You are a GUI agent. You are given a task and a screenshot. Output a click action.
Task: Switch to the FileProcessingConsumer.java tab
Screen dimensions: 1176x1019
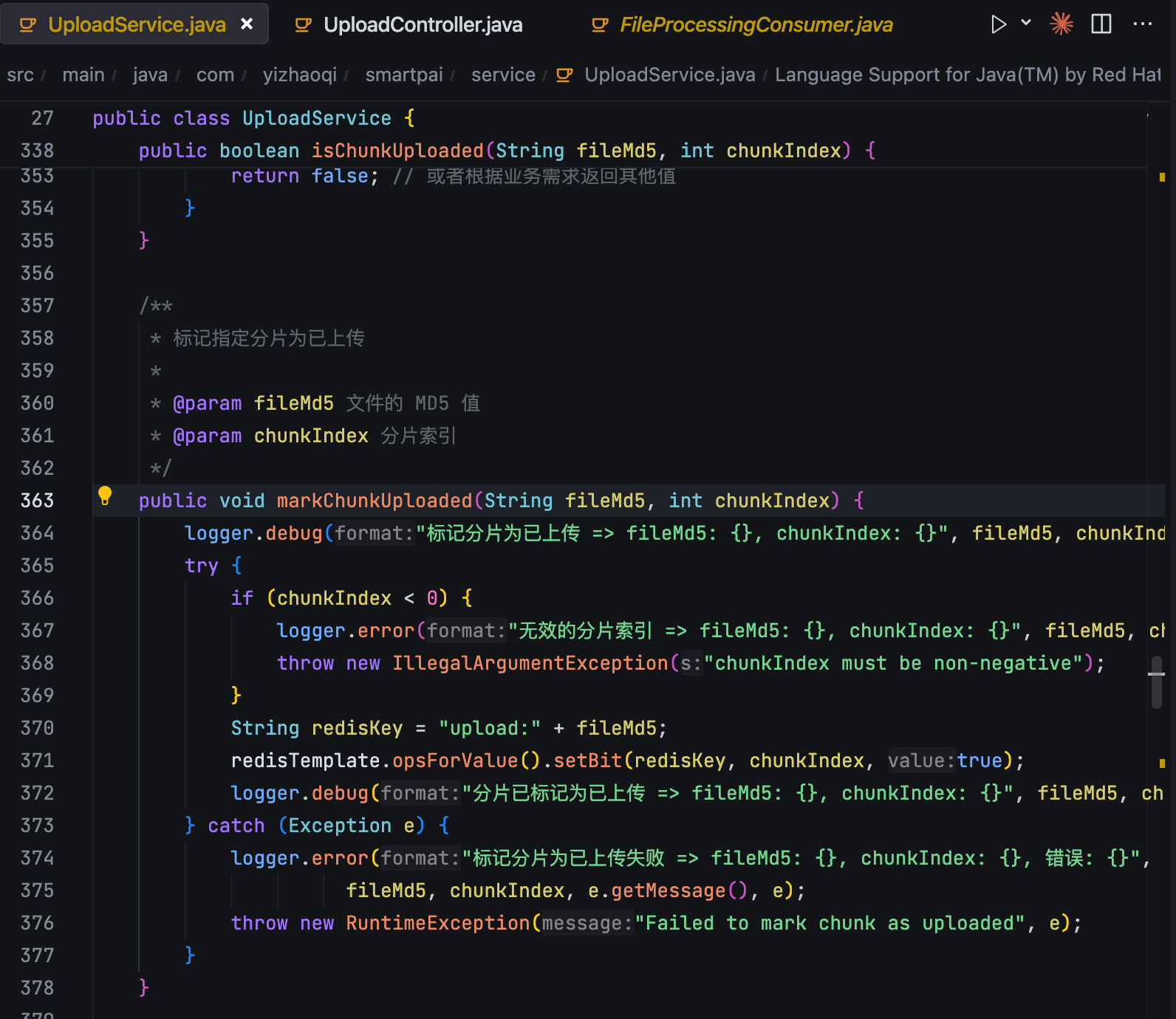[756, 25]
